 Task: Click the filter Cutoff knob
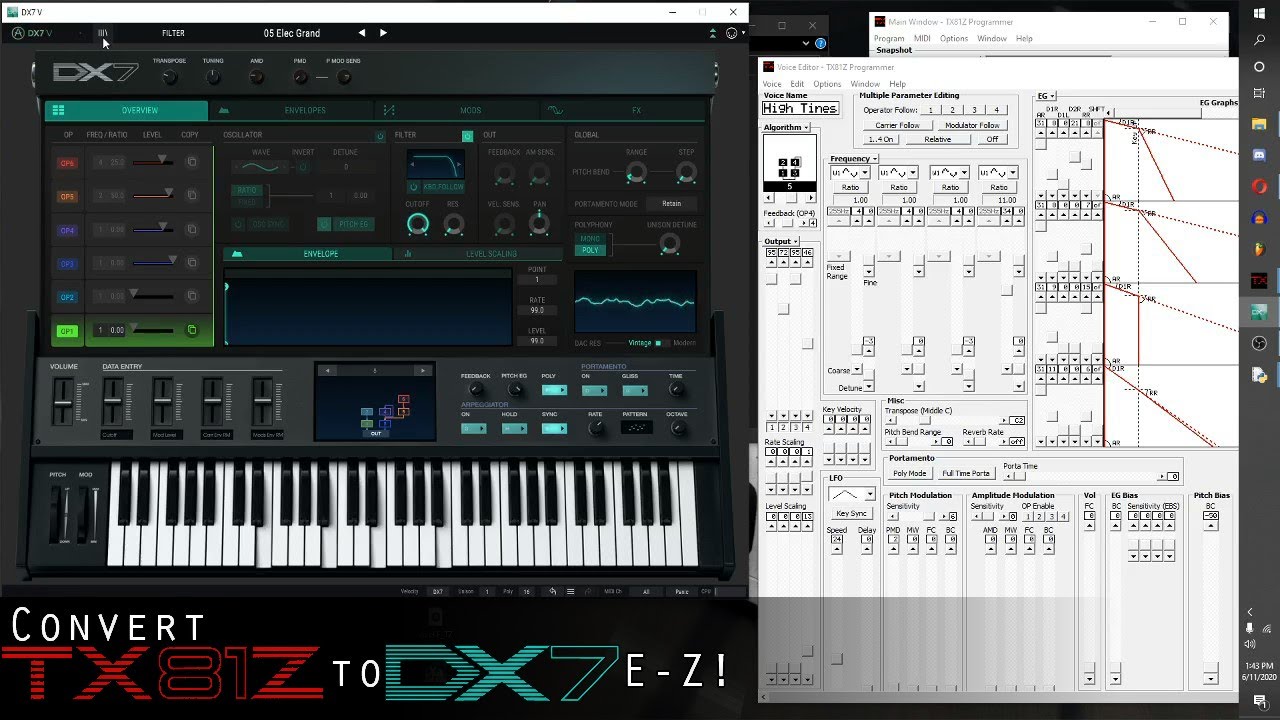(419, 224)
